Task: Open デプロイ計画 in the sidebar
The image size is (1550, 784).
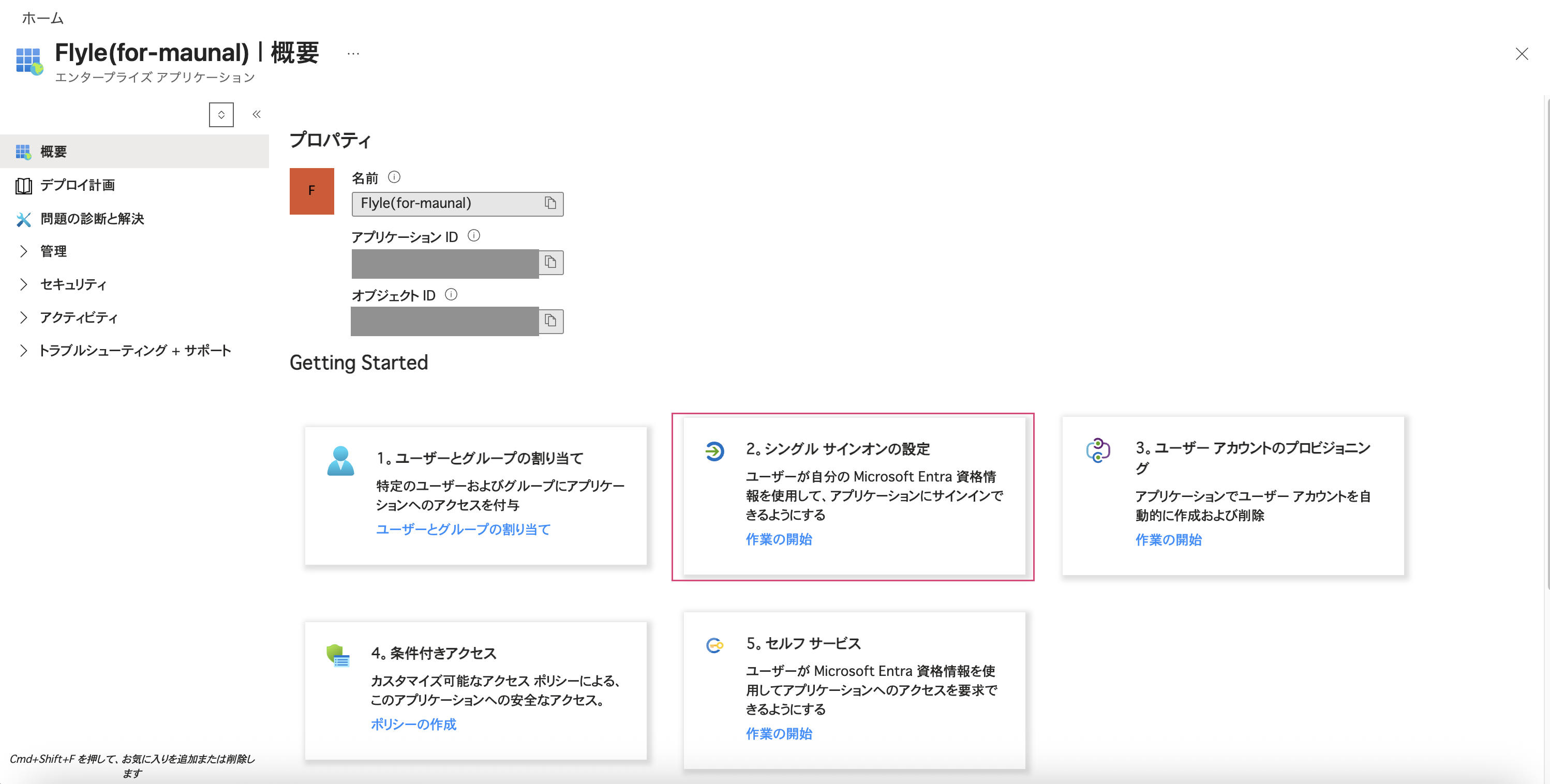Action: point(77,185)
